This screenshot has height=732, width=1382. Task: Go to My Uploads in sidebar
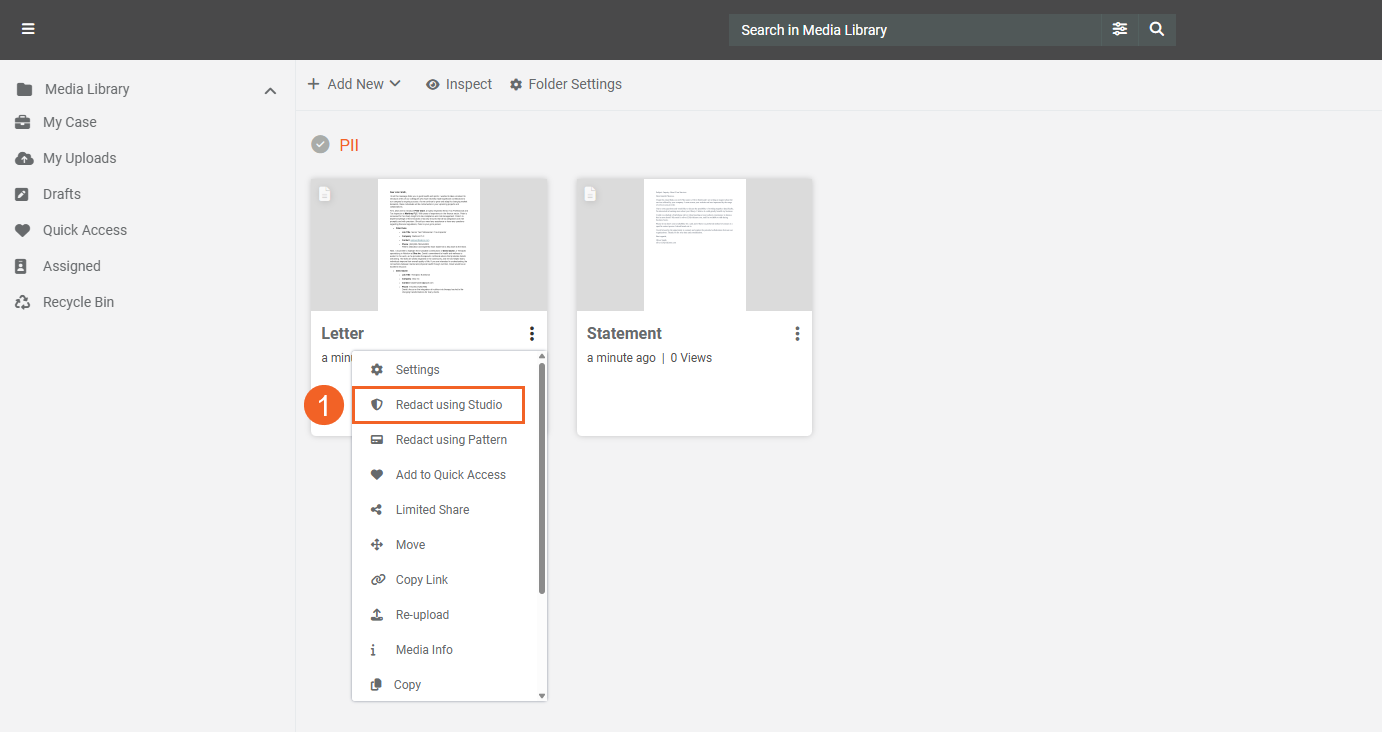click(x=78, y=158)
